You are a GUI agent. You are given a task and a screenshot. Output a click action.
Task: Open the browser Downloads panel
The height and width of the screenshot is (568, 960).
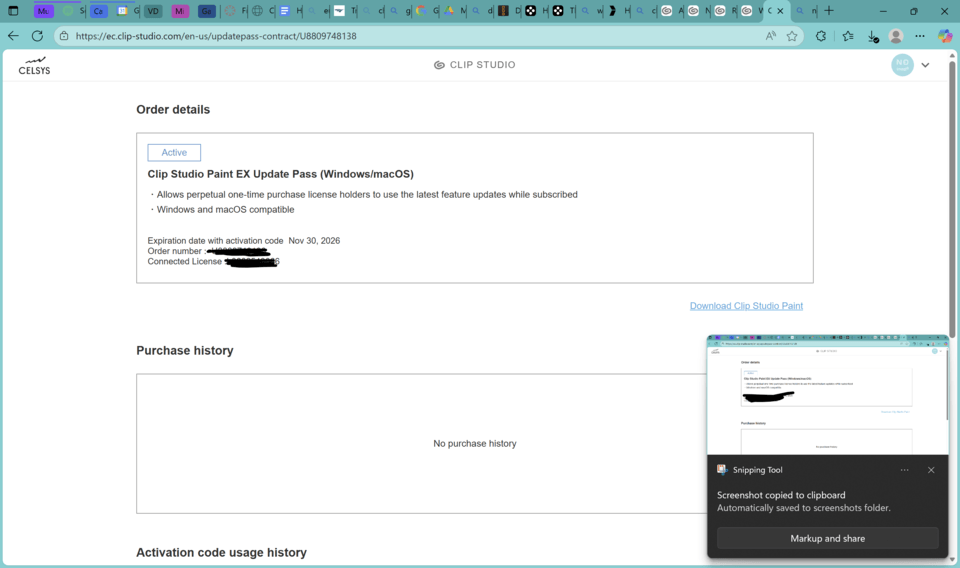873,36
